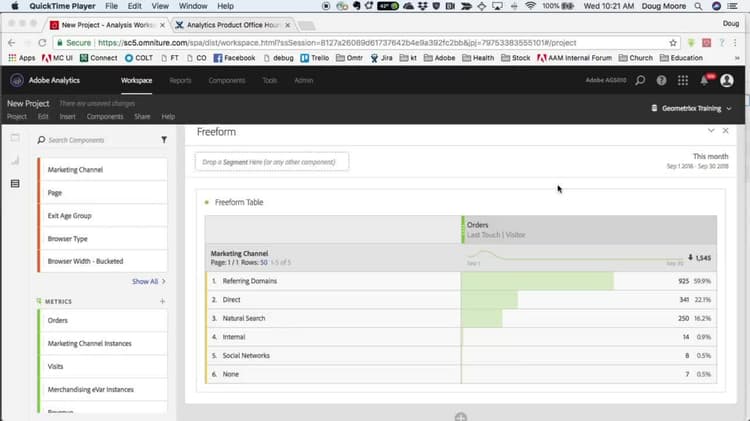Sort by Orders column arrow

[690, 257]
